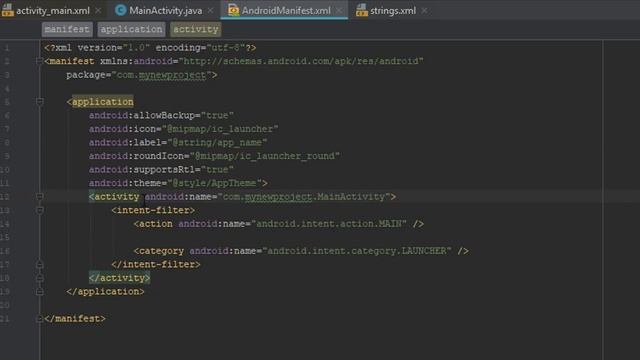Collapse the application tag fold marker
Image resolution: width=640 pixels, height=360 pixels.
(x=40, y=102)
